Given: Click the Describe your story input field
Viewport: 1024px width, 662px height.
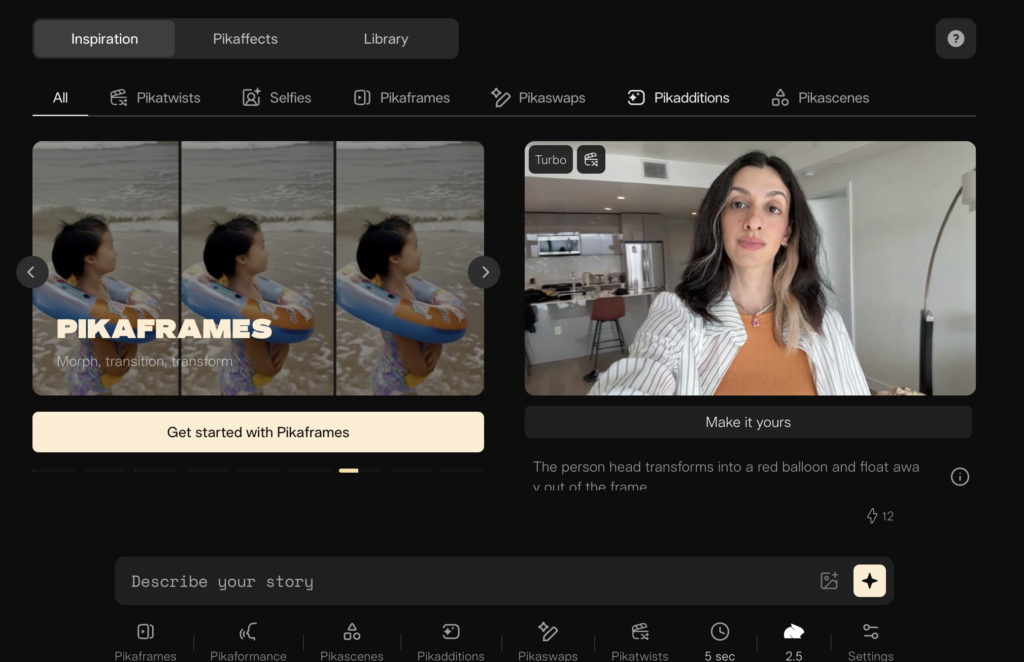Looking at the screenshot, I should coord(465,581).
